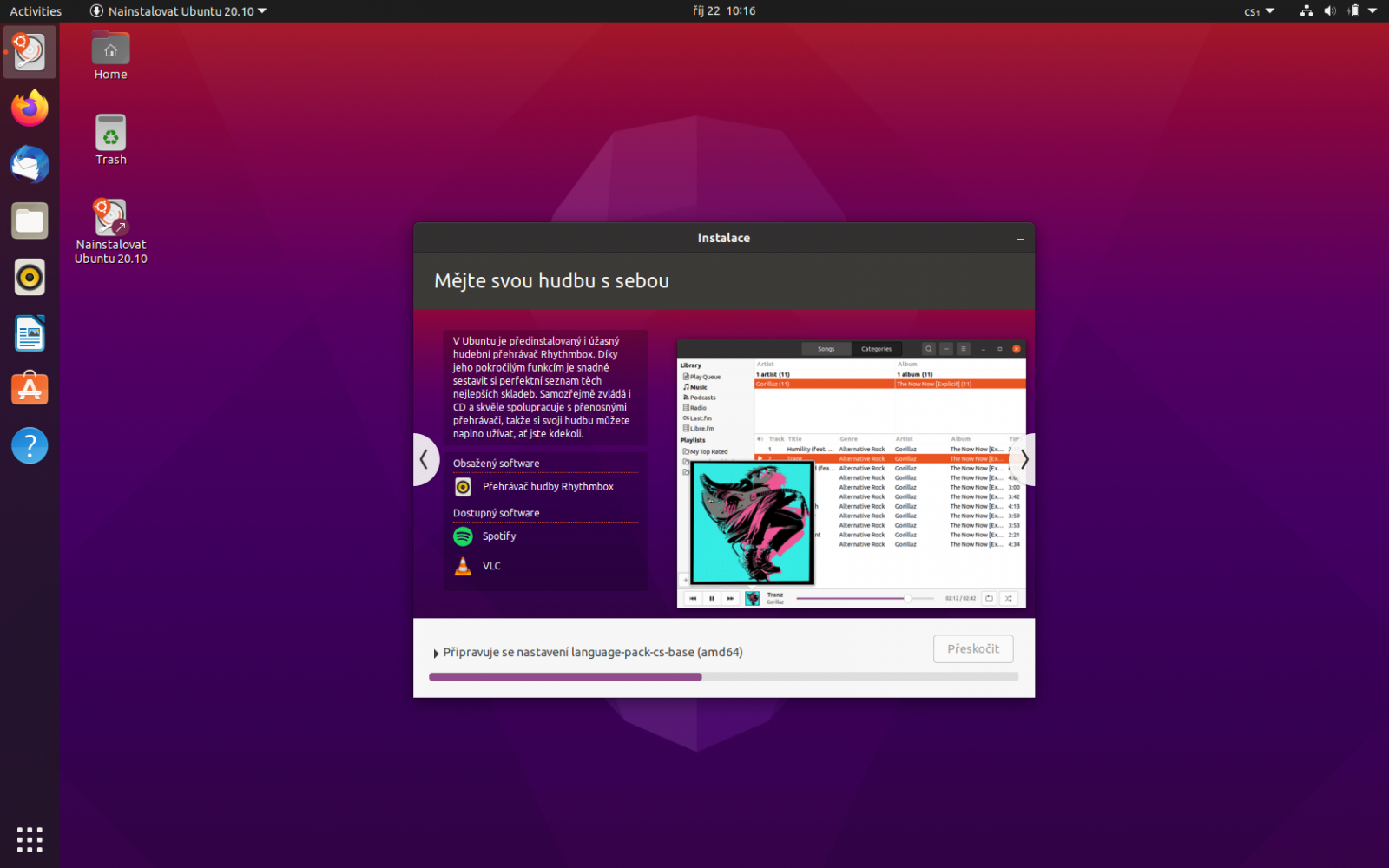Click the Rhythmbox icon beside Přehrávač hudby
The width and height of the screenshot is (1389, 868).
462,487
